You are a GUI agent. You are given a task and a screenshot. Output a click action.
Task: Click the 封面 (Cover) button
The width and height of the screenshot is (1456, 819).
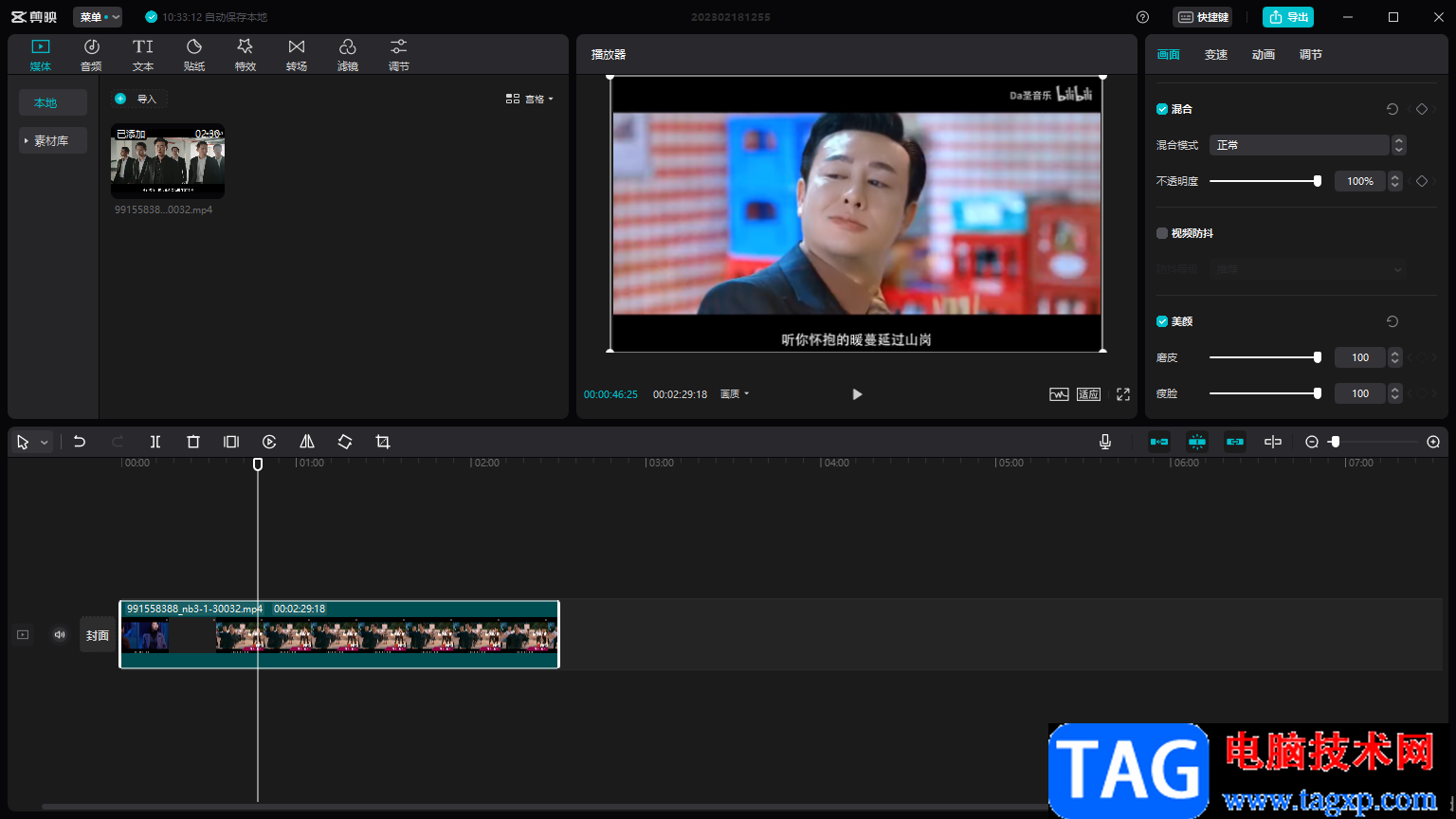pyautogui.click(x=98, y=635)
